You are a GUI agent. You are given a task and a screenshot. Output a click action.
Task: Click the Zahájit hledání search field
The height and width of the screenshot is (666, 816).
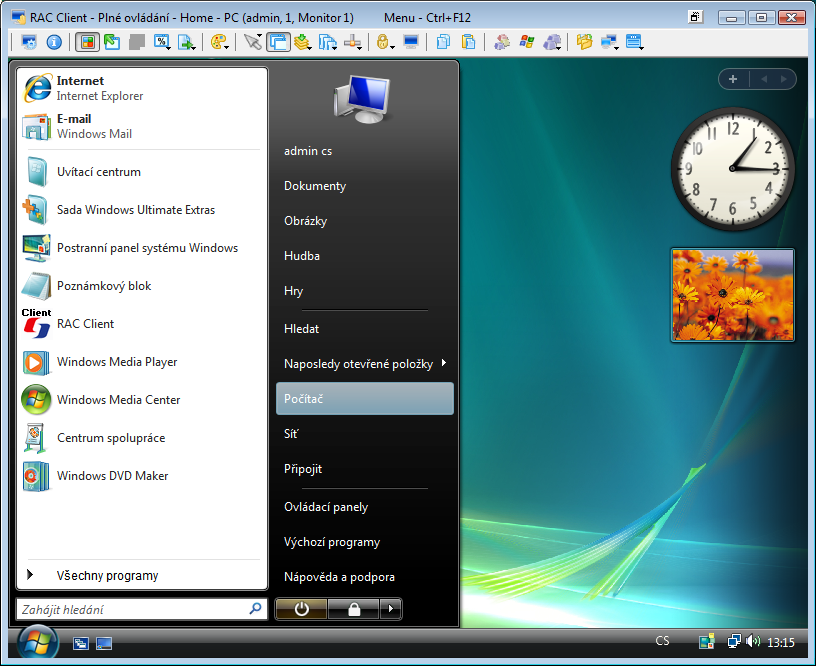click(x=142, y=609)
